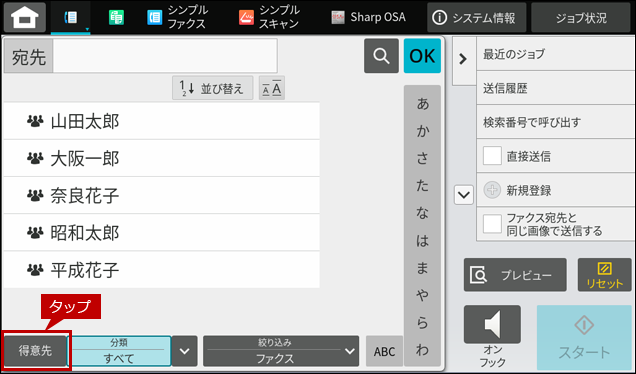Tap the 得意先 button
Viewport: 636px width, 374px height.
point(35,351)
